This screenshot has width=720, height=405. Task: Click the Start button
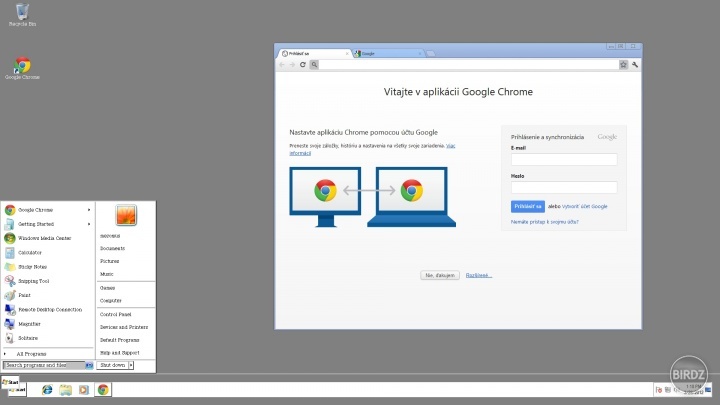10,382
